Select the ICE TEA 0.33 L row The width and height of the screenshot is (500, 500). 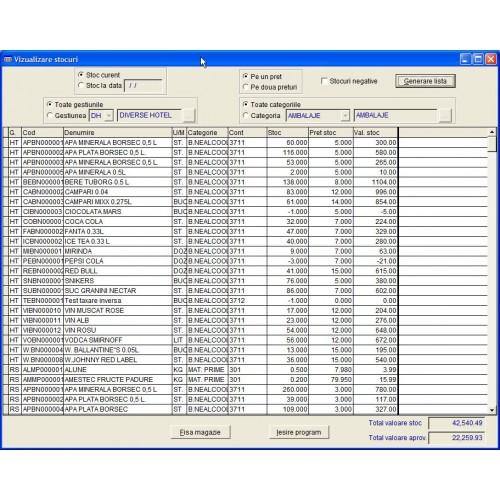click(x=245, y=241)
